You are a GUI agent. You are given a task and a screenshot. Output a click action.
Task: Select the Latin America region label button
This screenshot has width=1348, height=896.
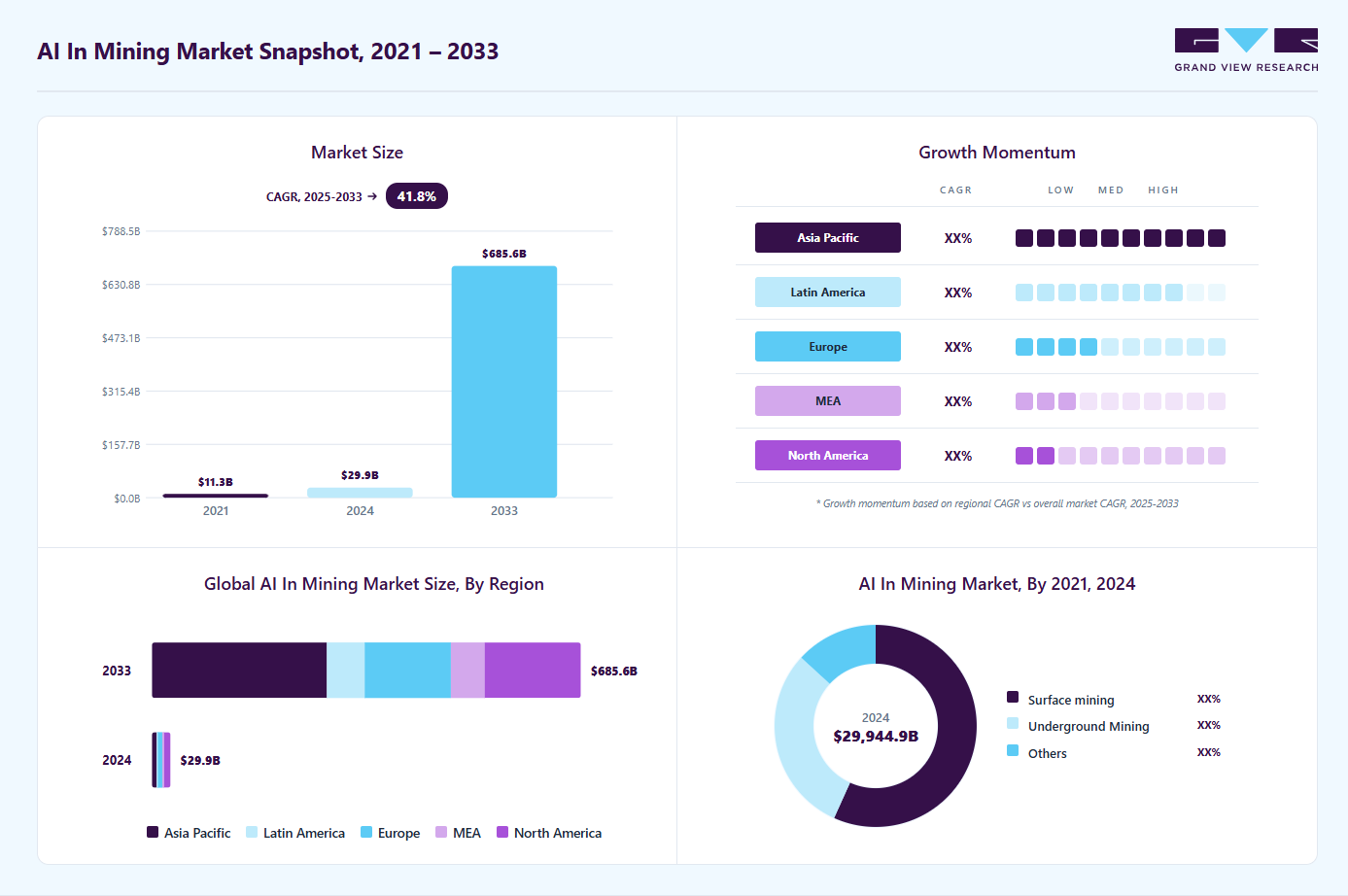[828, 293]
